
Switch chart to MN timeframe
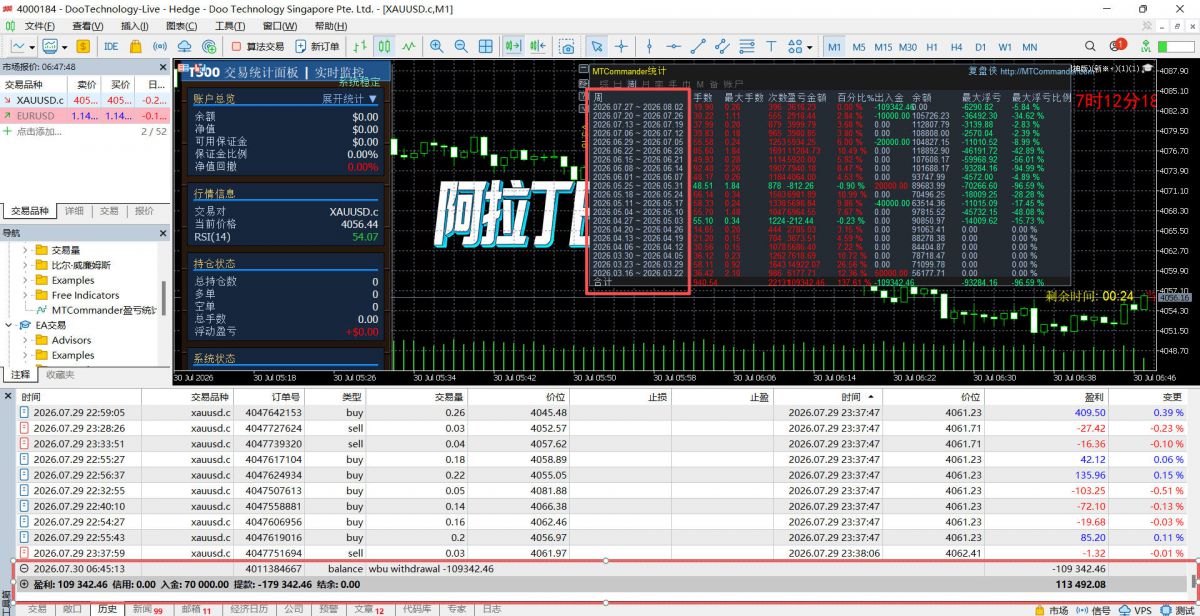[1029, 47]
